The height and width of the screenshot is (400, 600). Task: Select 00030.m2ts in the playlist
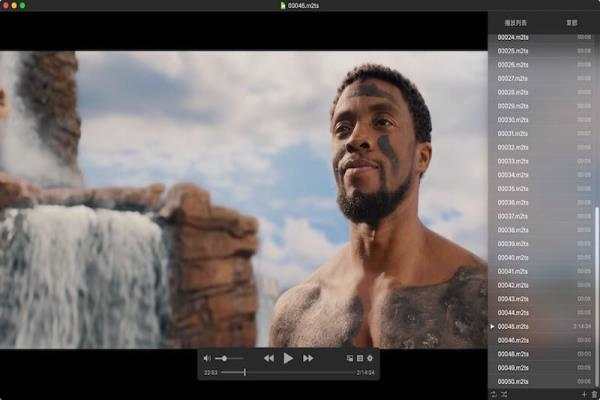(541, 120)
